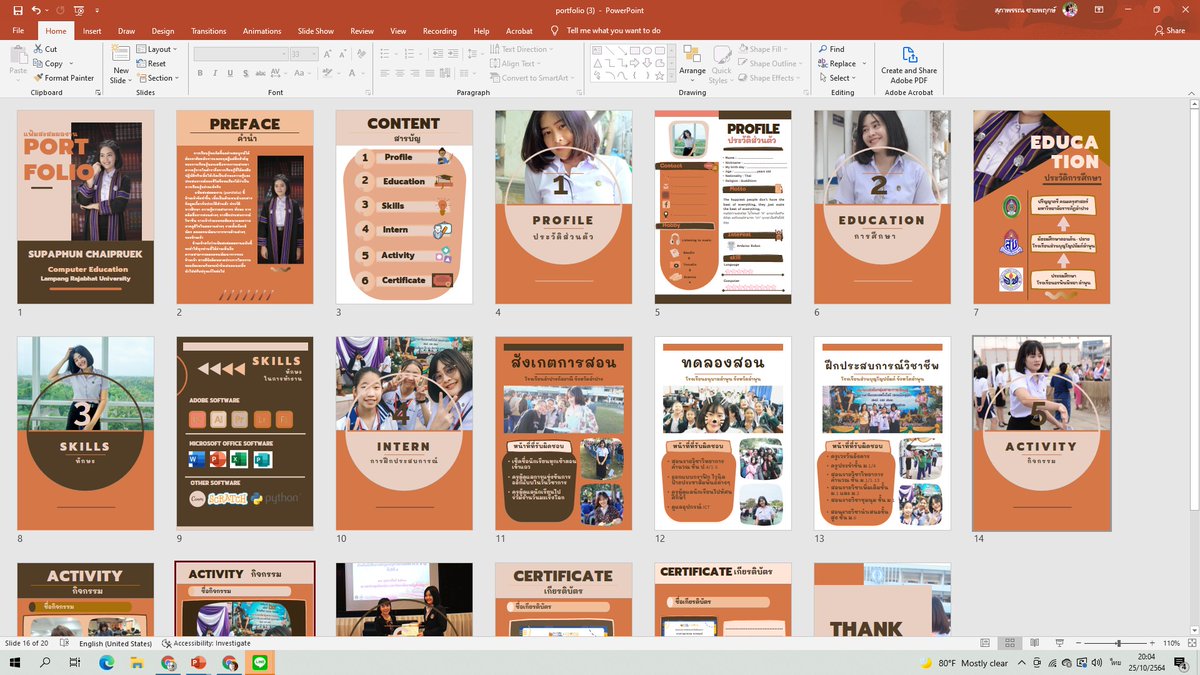Switch to the Insert tab
1200x675 pixels.
[92, 31]
